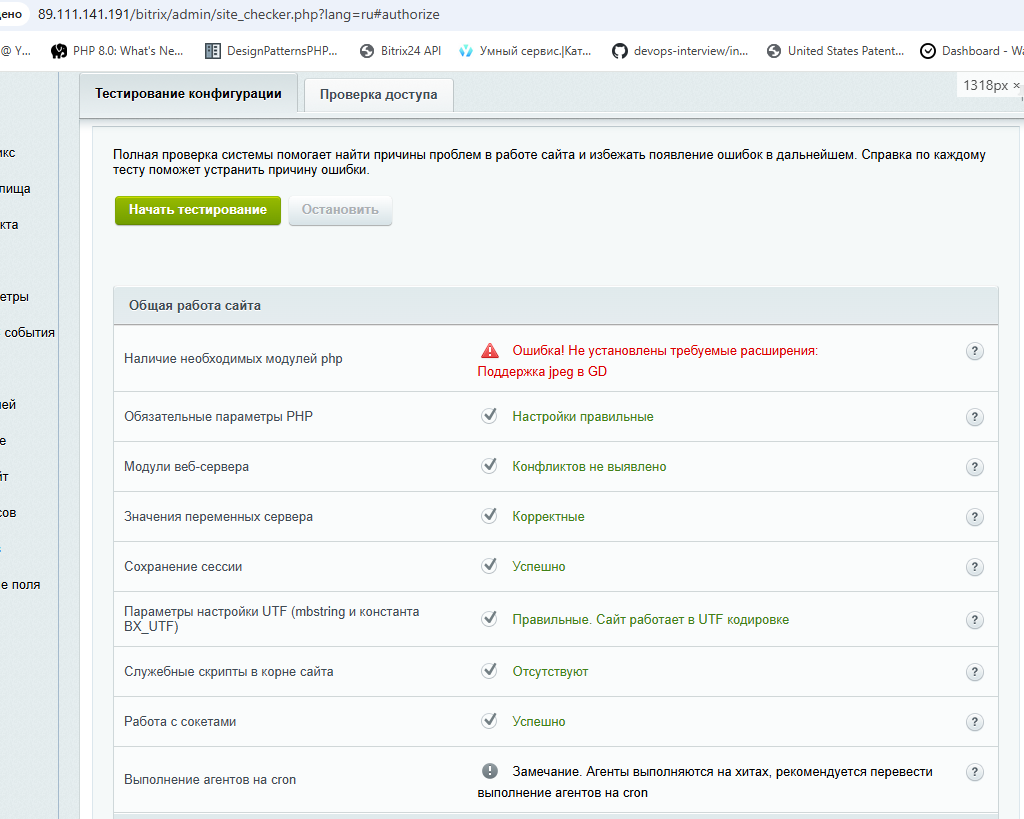Click the PHP 8.0 bookmark elephant icon
This screenshot has height=819, width=1024.
(x=59, y=51)
